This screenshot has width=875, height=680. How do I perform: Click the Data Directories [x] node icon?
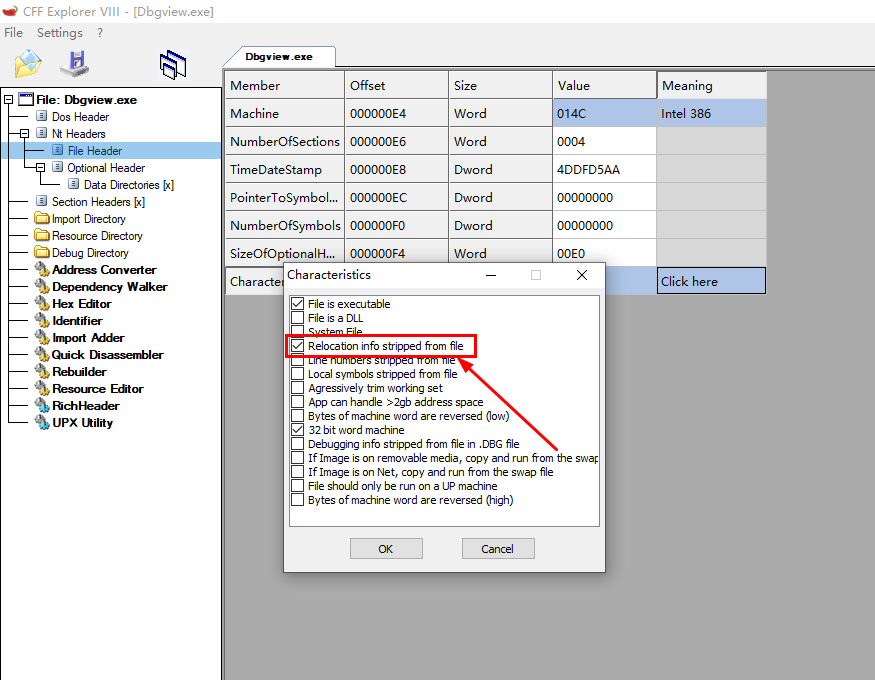[x=73, y=184]
